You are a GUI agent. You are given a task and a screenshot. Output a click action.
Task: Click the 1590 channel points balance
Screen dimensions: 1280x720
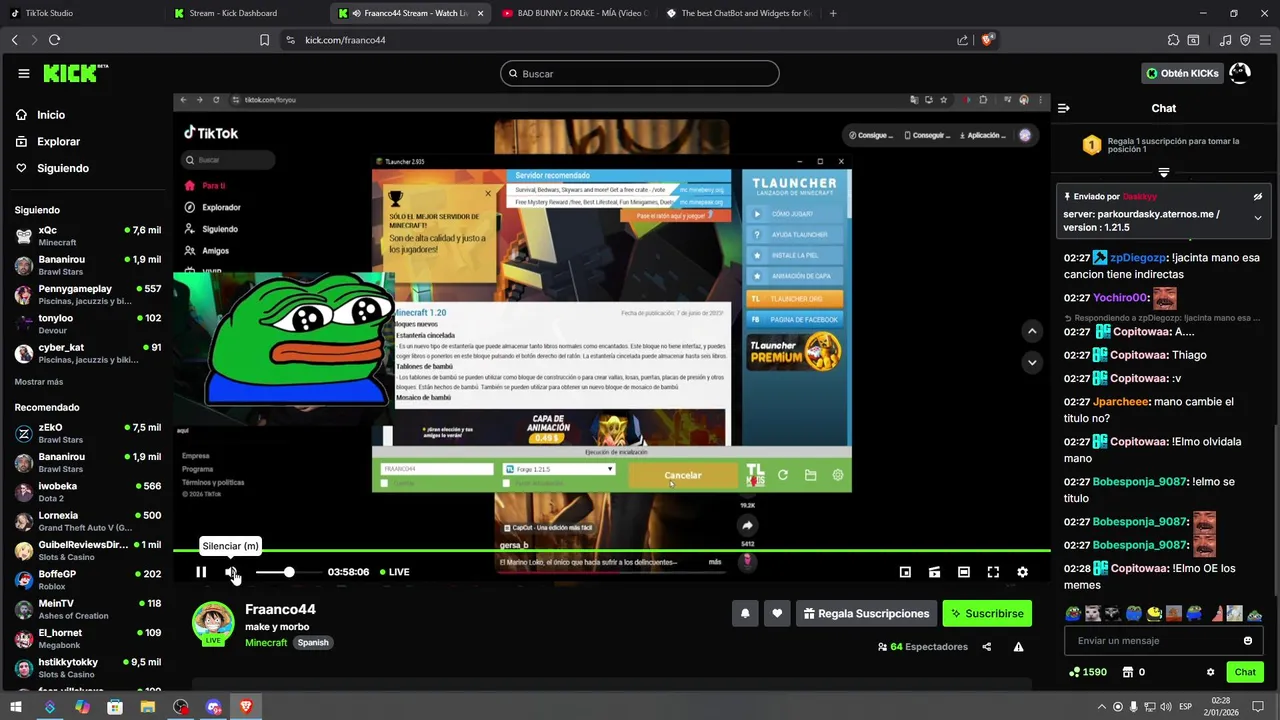(1088, 672)
